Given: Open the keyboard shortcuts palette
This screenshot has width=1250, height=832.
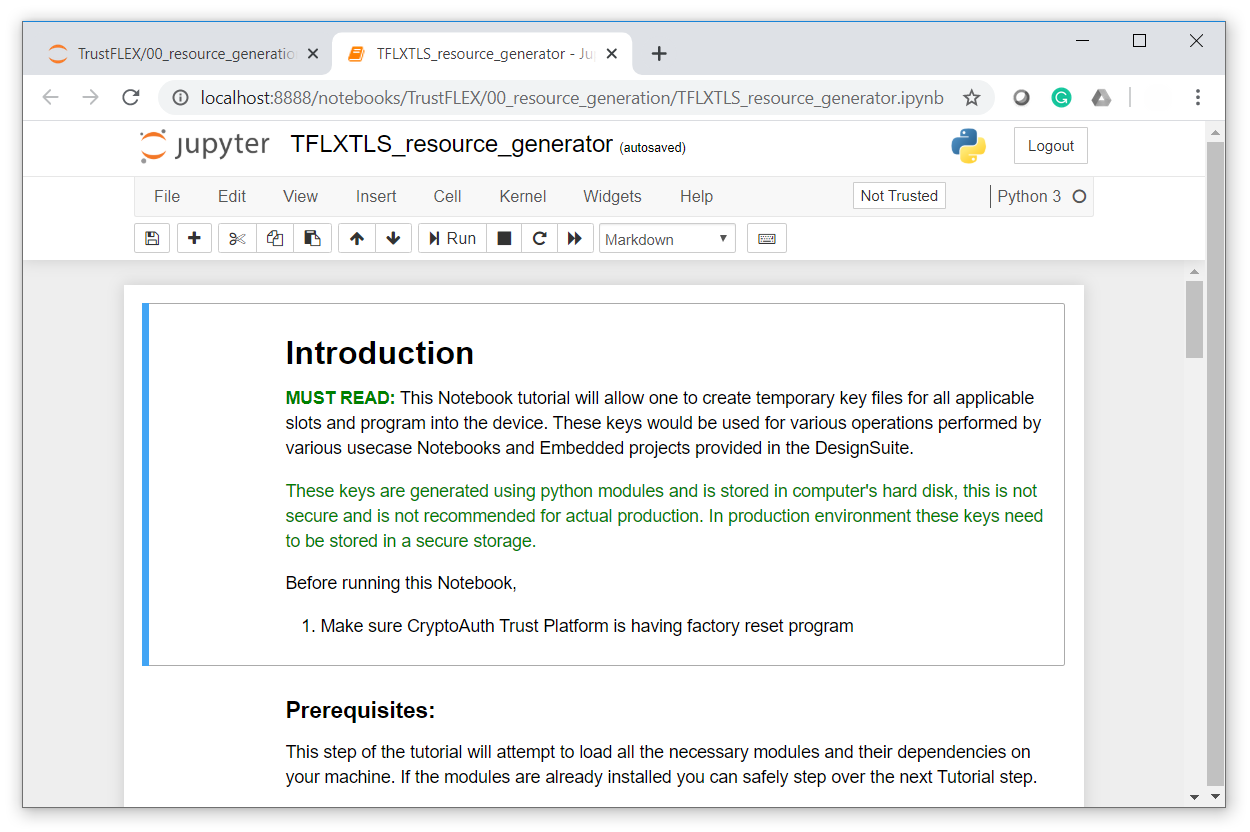Looking at the screenshot, I should pos(766,238).
